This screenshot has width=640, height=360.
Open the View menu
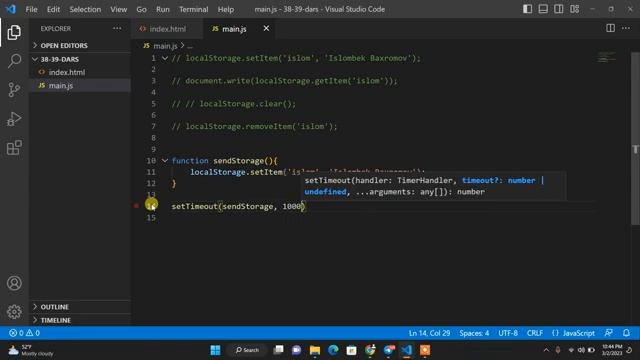pyautogui.click(x=118, y=9)
